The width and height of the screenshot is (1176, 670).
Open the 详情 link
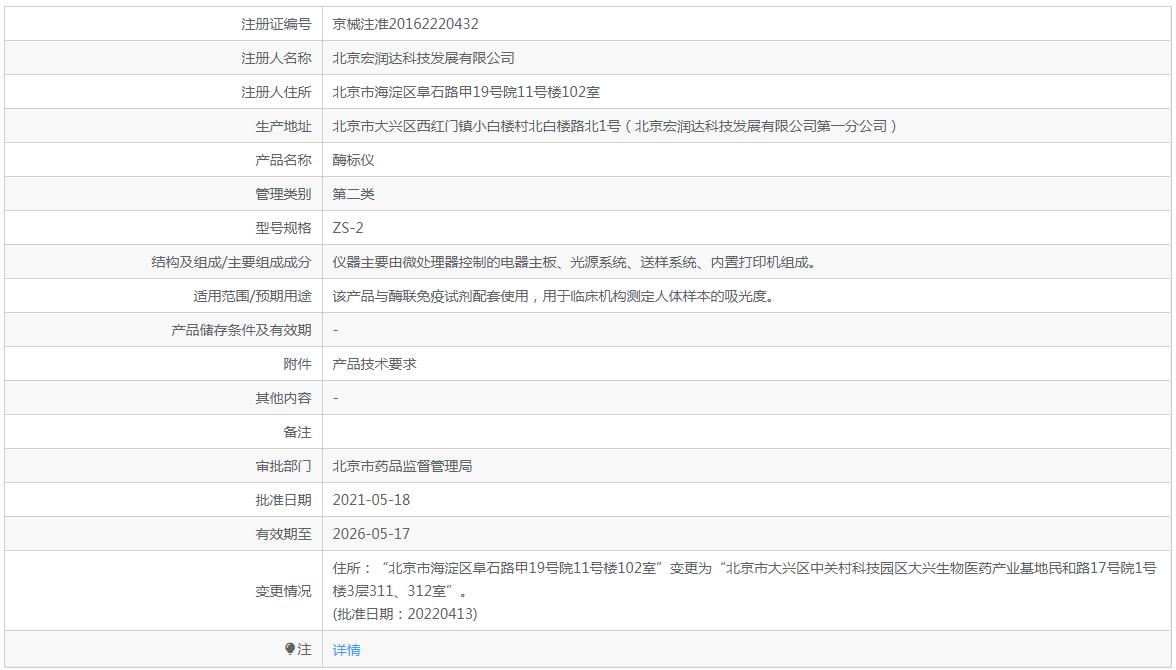(346, 650)
